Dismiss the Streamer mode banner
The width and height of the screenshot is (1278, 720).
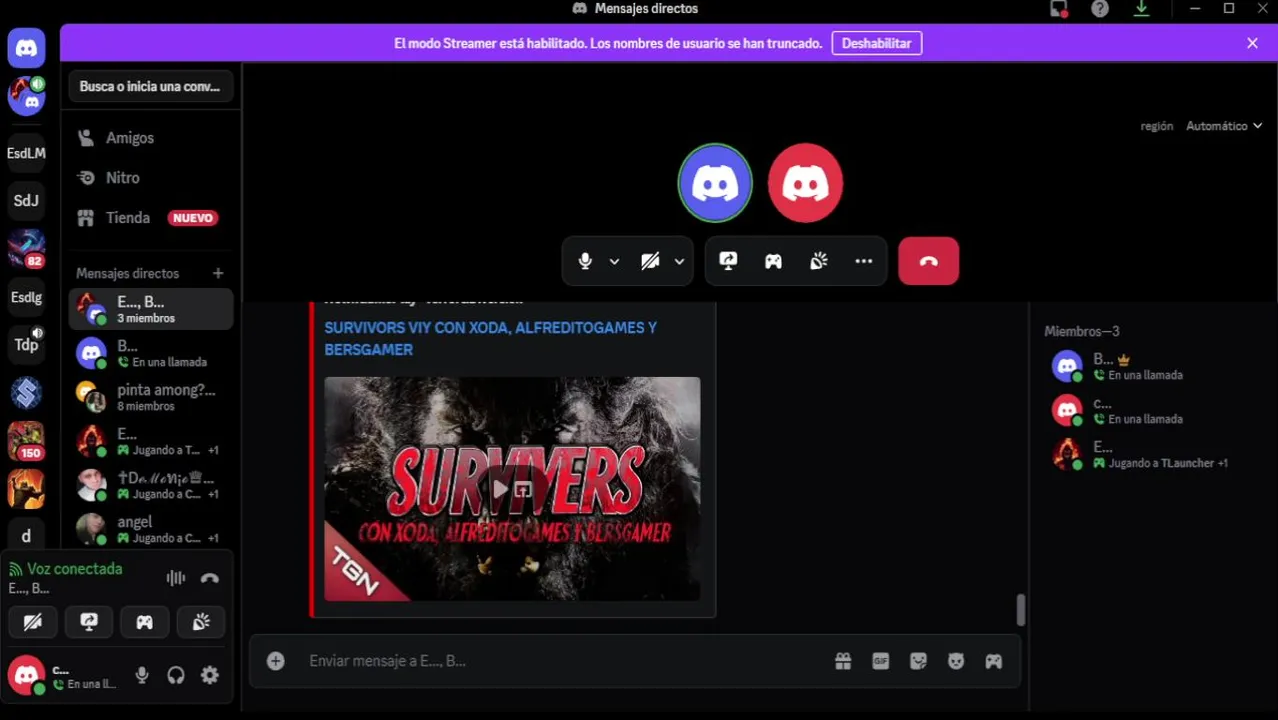point(1252,43)
